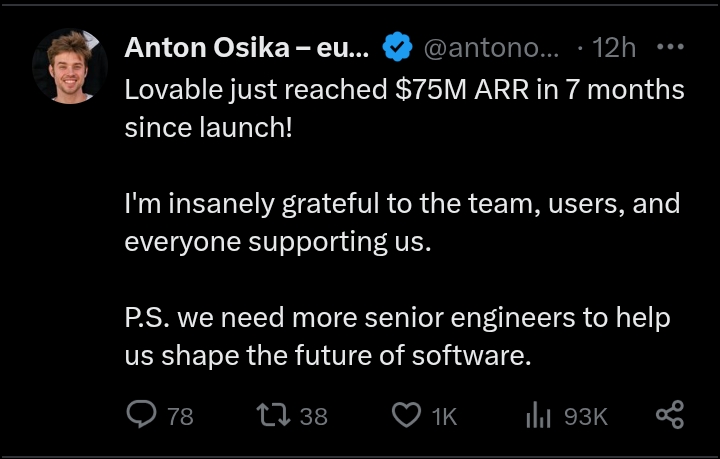Screen dimensions: 720x459
Task: Toggle the repost arrows icon
Action: point(272,415)
